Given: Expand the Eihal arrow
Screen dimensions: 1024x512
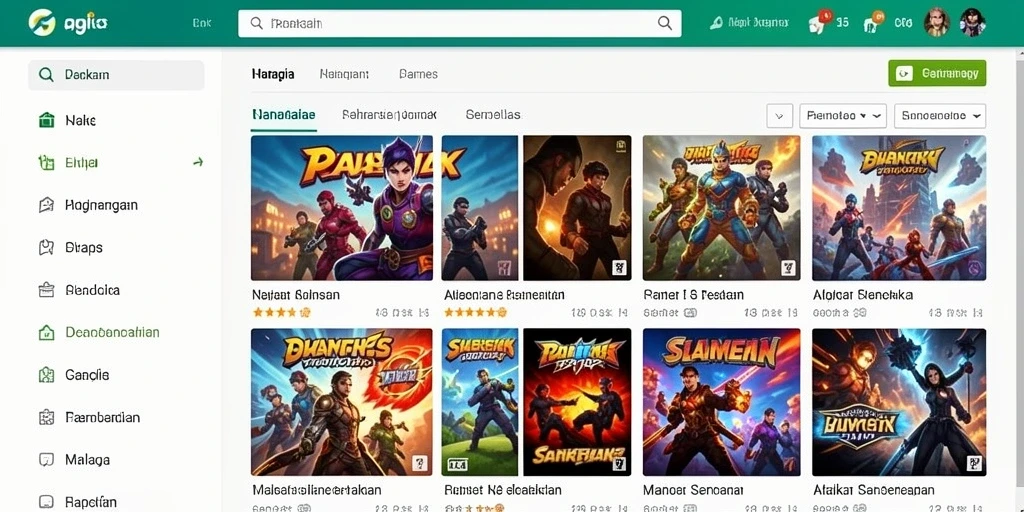Looking at the screenshot, I should [198, 162].
